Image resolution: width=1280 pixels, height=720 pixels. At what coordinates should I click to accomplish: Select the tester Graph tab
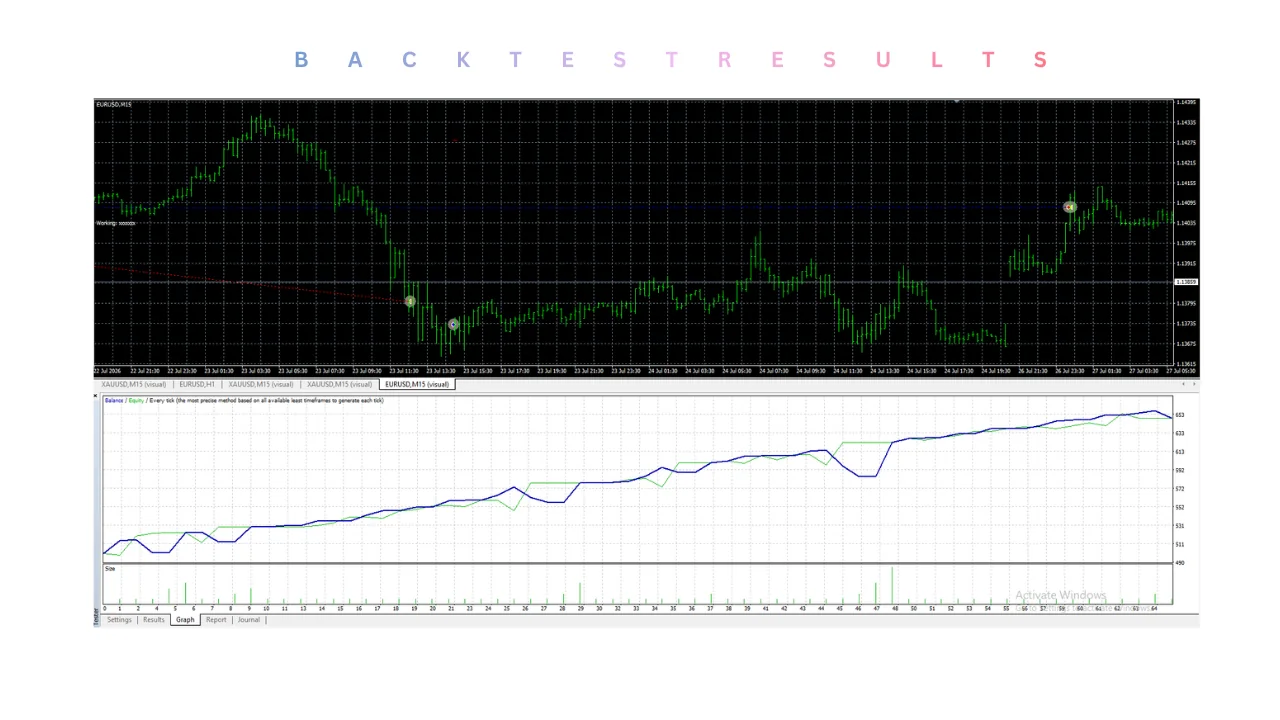pyautogui.click(x=185, y=620)
